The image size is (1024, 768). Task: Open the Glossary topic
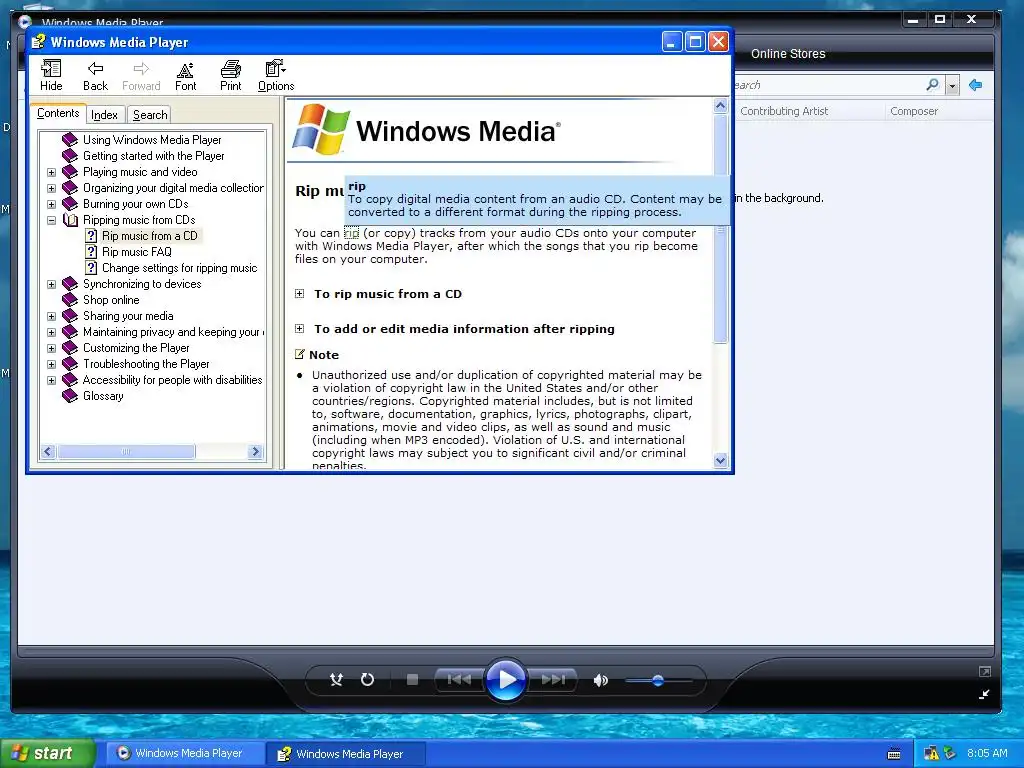coord(103,396)
